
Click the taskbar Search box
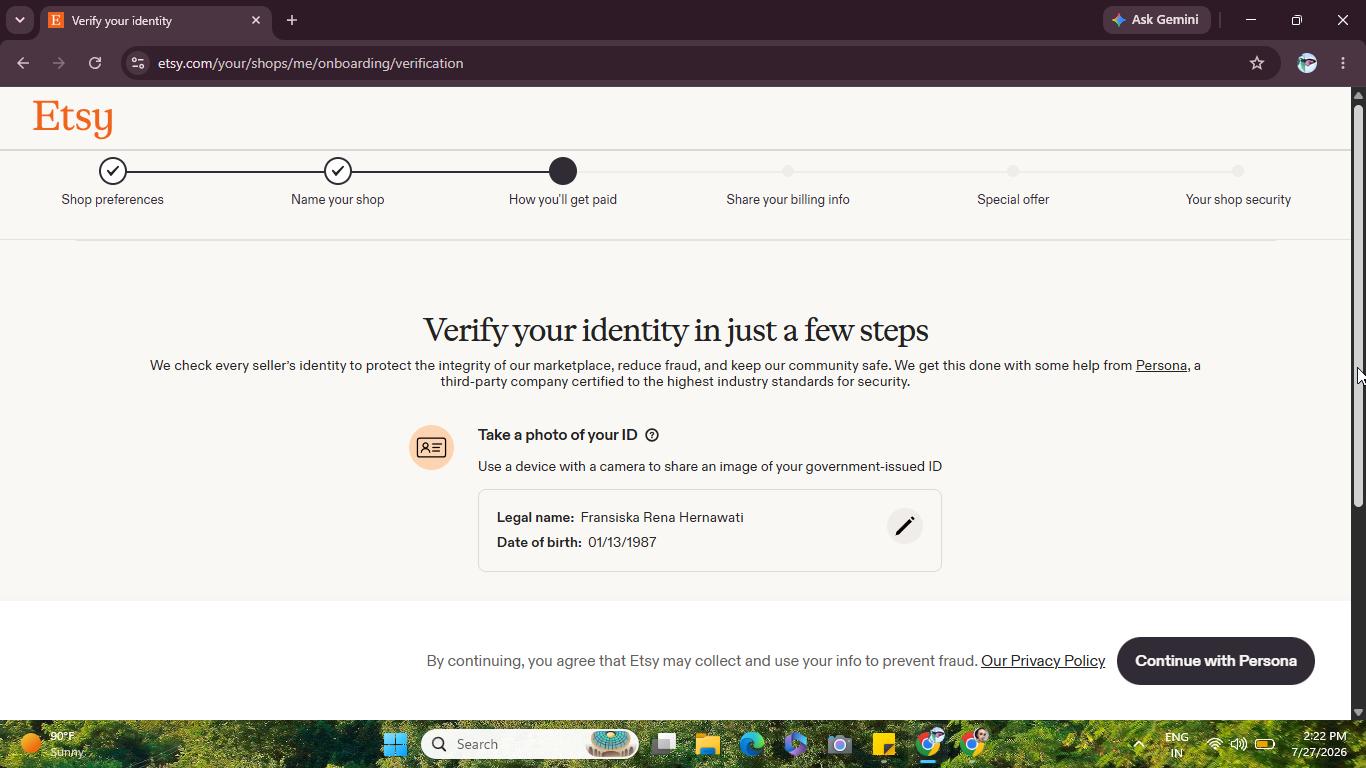click(530, 744)
